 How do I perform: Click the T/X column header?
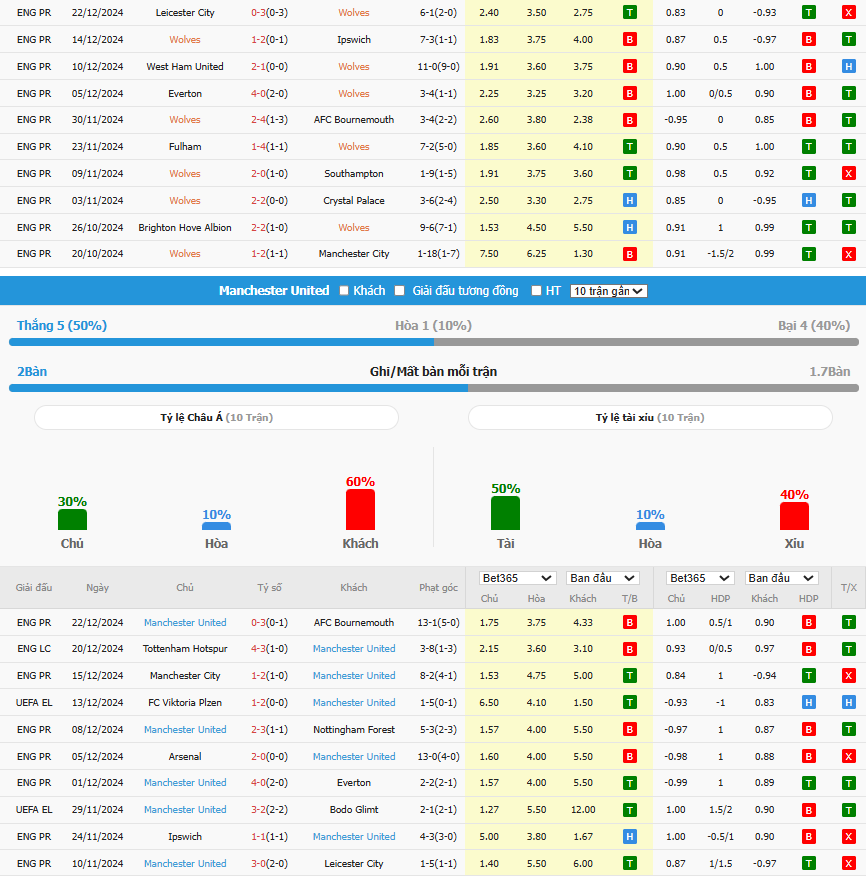(x=849, y=587)
